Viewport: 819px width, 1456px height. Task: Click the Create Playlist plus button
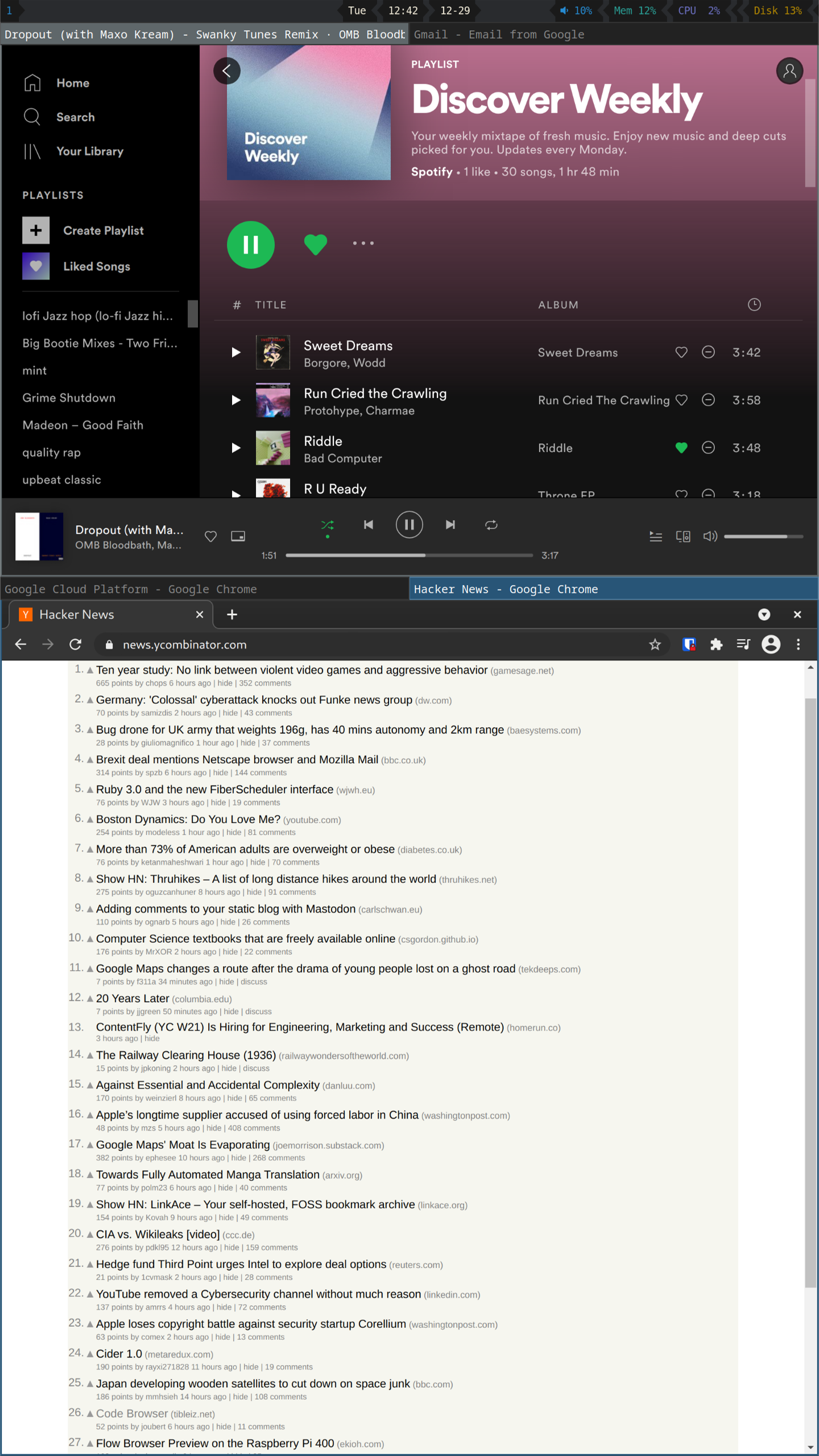(x=36, y=230)
